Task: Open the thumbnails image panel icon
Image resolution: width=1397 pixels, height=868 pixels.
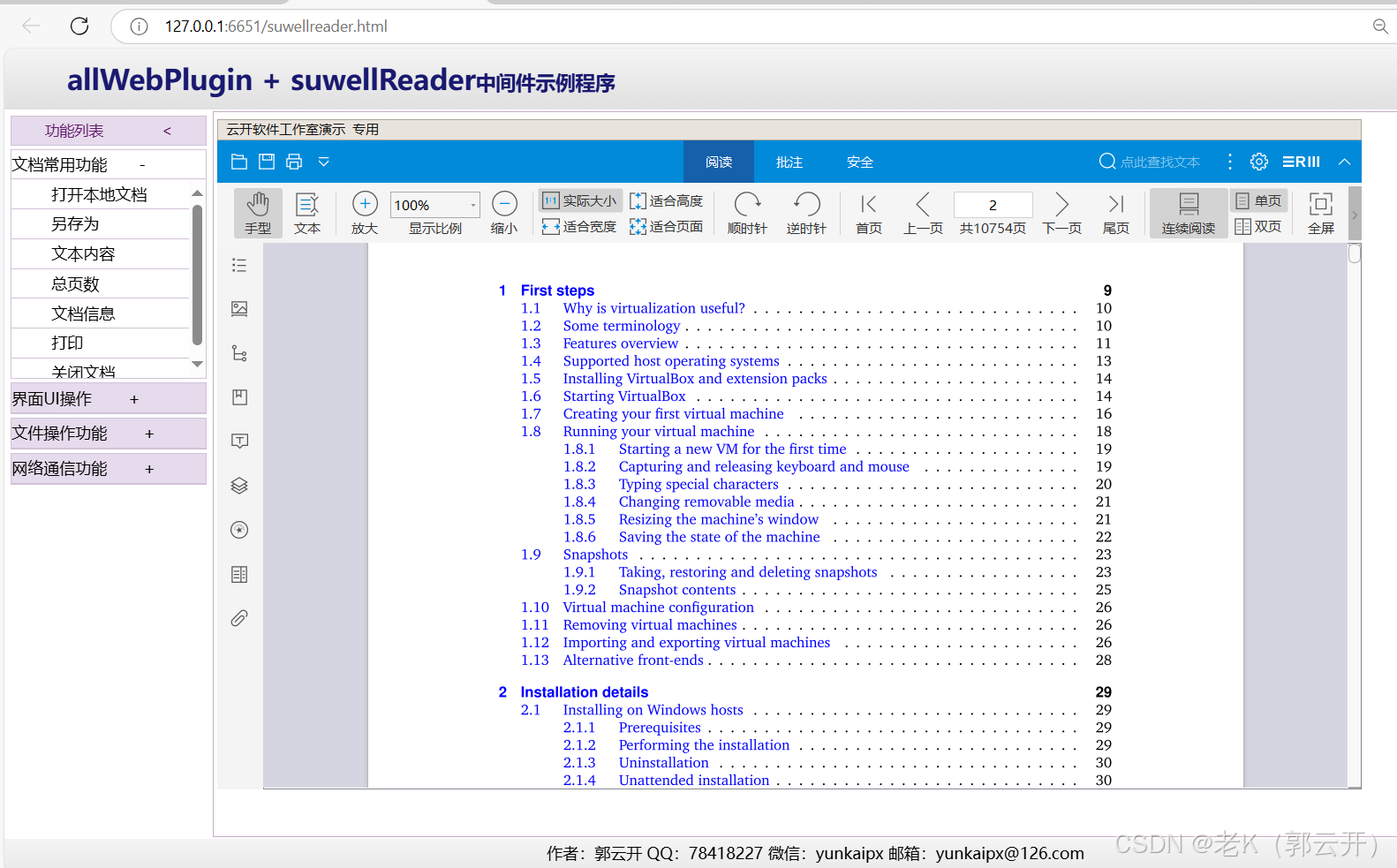Action: pyautogui.click(x=239, y=309)
